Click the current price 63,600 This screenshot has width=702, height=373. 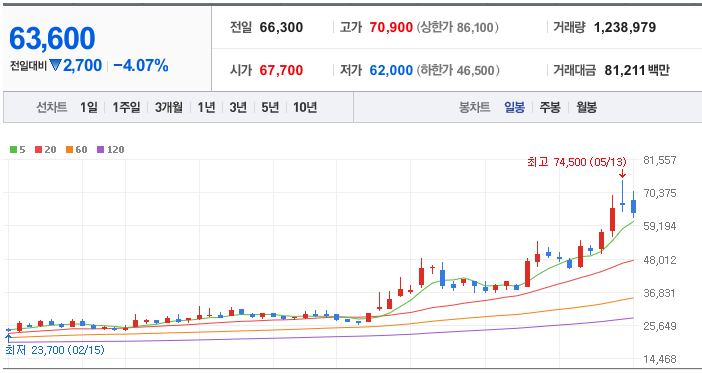tap(52, 38)
